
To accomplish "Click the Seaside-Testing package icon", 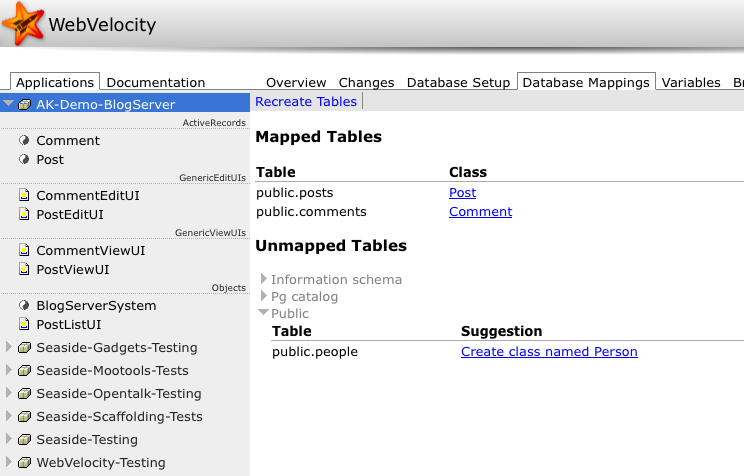I will click(x=25, y=440).
